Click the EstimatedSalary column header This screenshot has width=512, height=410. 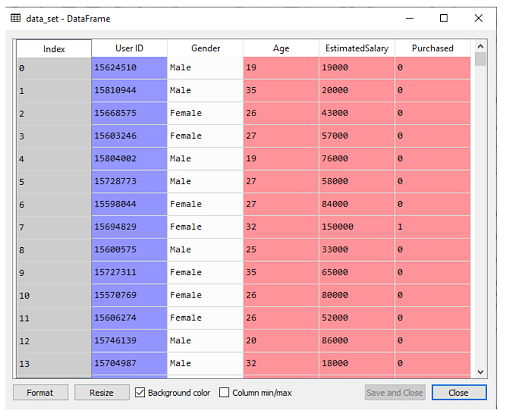coord(357,49)
